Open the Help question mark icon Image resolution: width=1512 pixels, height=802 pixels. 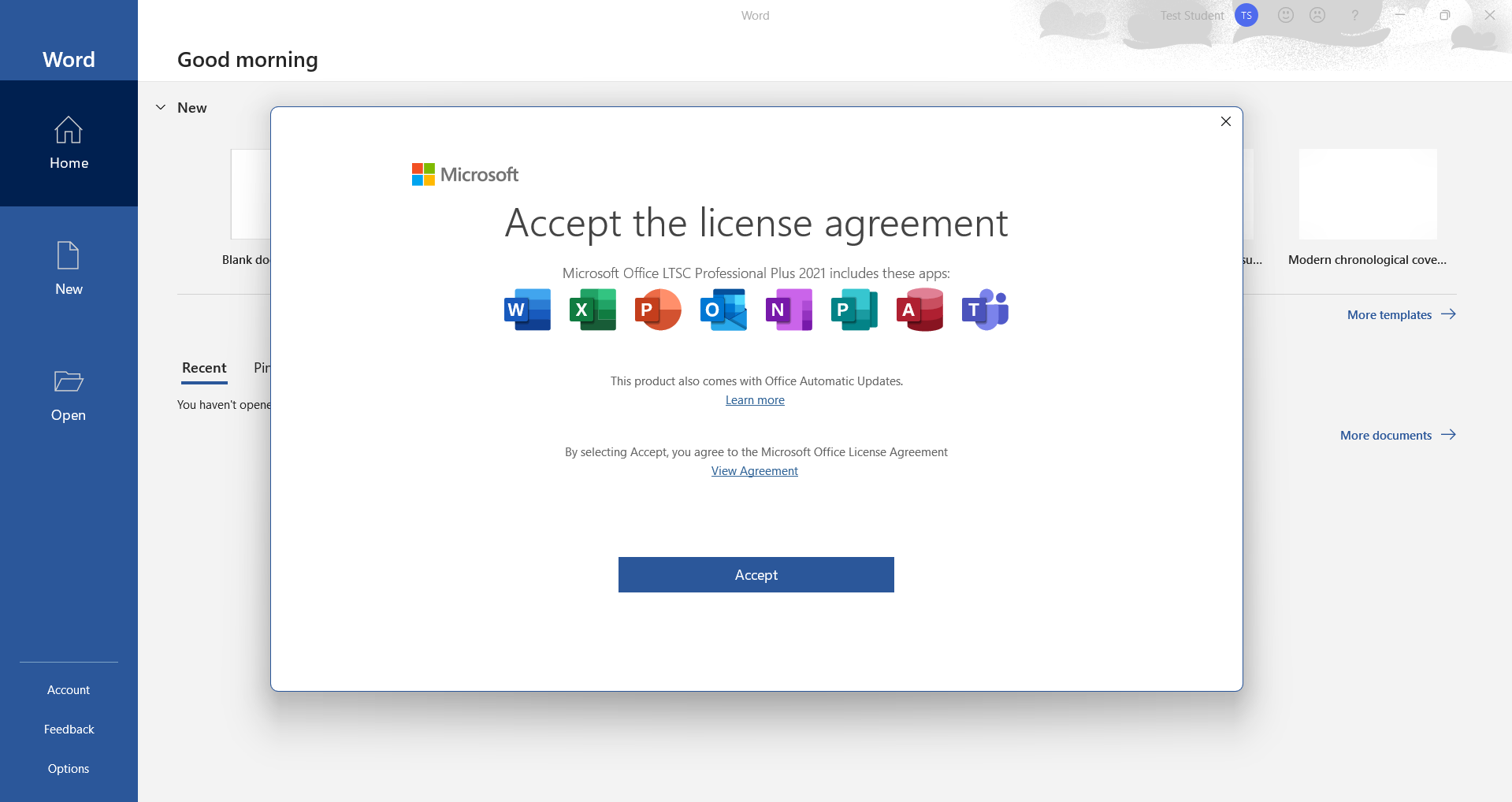point(1354,15)
